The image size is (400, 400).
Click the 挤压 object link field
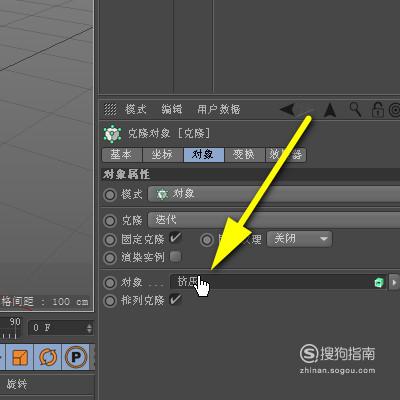click(x=278, y=283)
